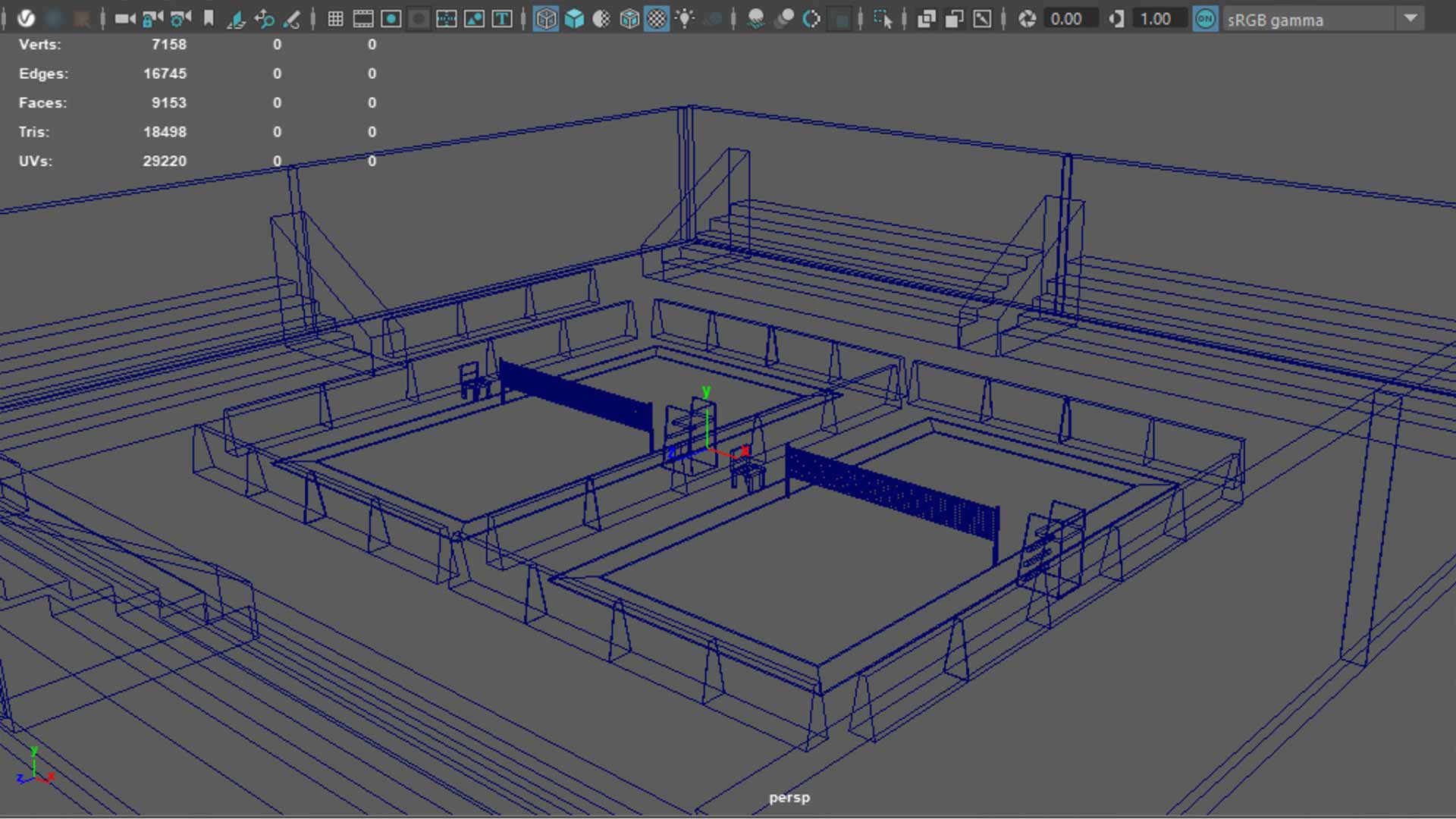Viewport: 1456px width, 819px height.
Task: Click the Grease Pencil icon
Action: pos(292,19)
